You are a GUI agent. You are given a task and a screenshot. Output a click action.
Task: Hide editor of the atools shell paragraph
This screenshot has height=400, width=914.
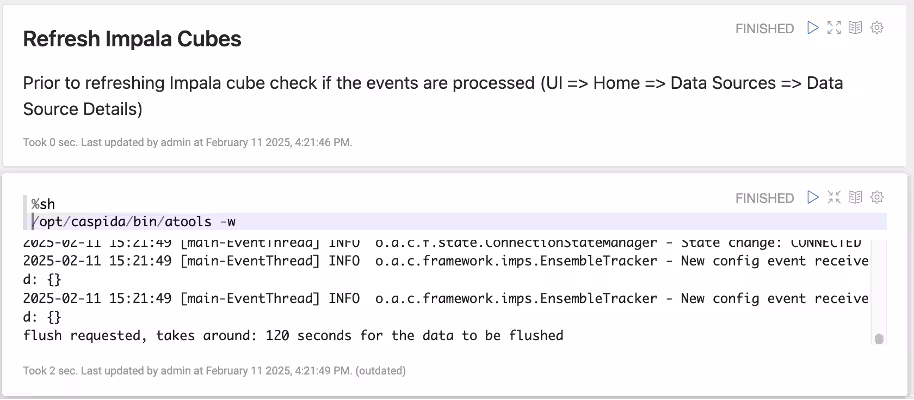835,197
